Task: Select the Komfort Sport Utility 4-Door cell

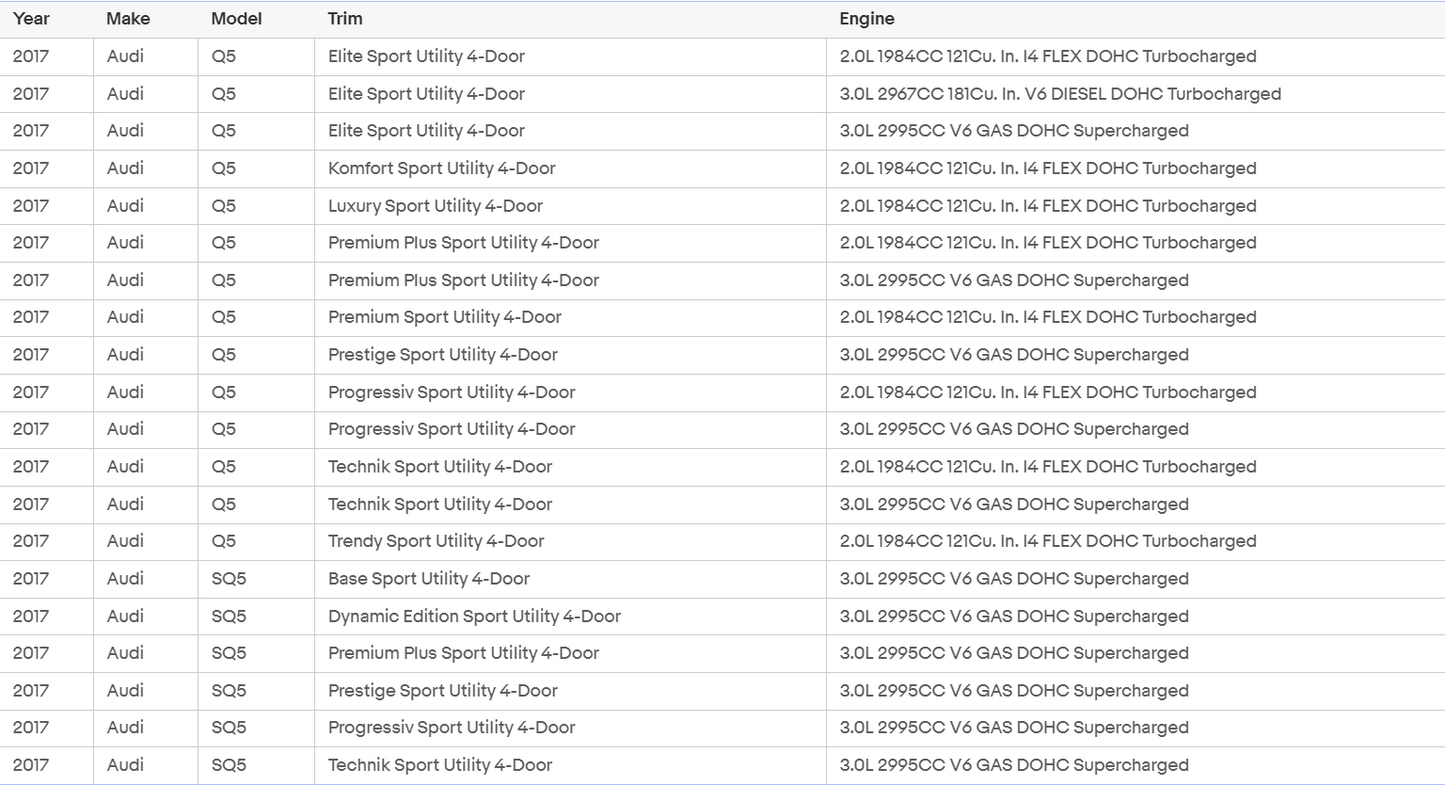Action: tap(571, 169)
